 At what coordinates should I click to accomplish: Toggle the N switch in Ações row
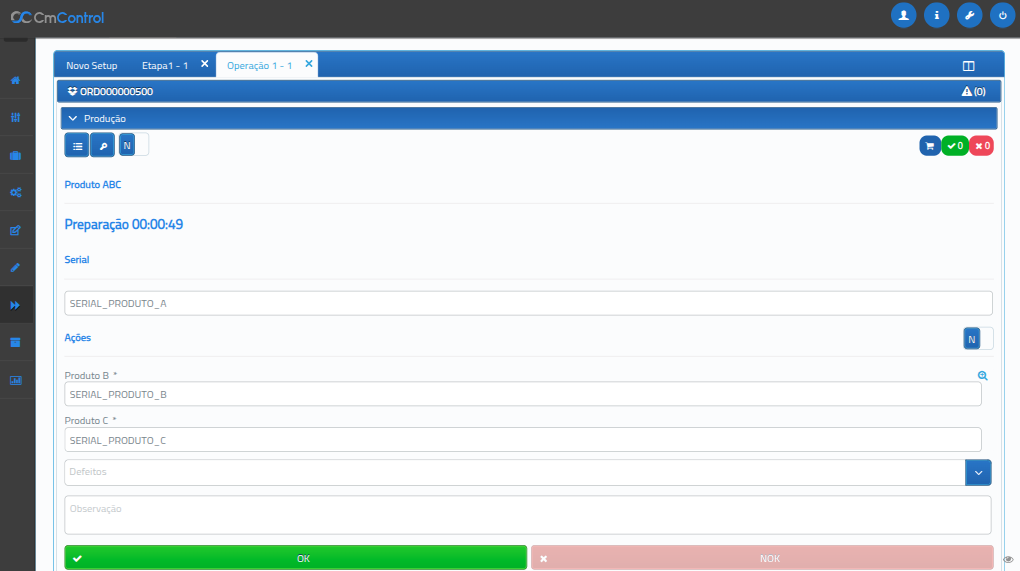[978, 339]
